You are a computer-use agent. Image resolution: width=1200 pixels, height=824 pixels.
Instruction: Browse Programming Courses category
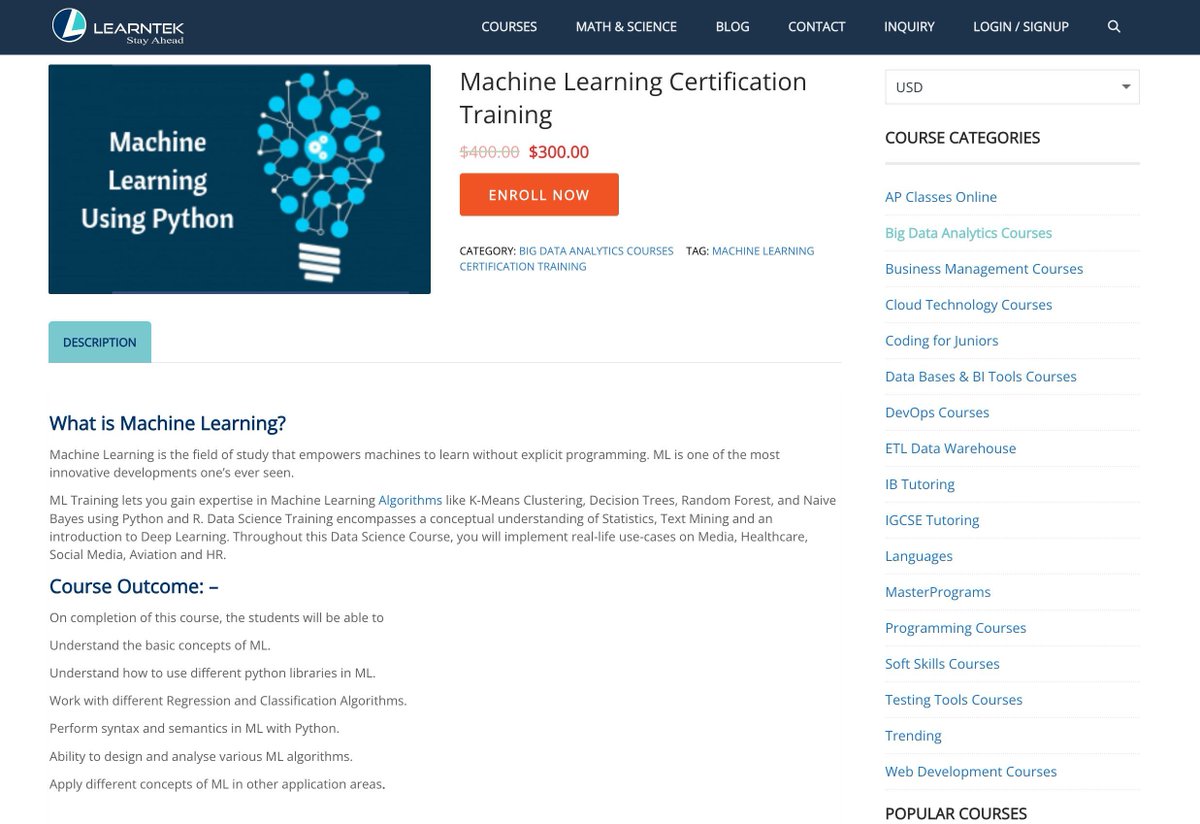point(956,629)
